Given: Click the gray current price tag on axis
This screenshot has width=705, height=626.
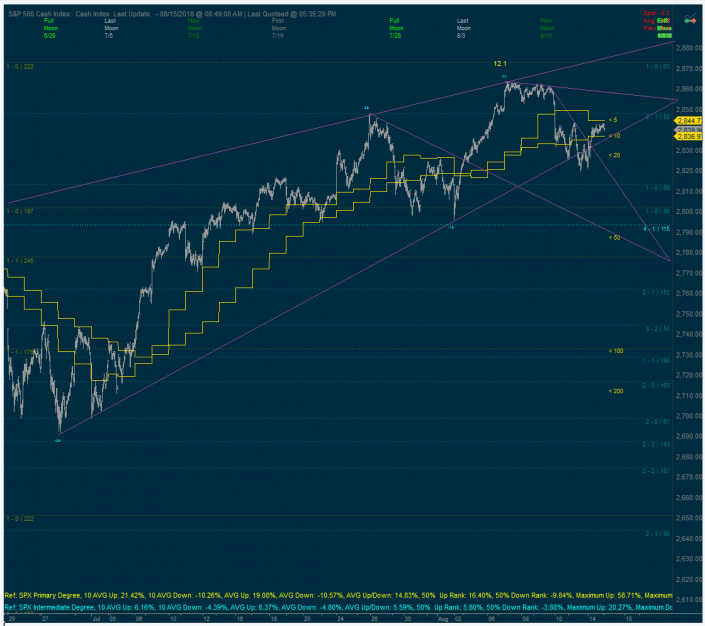Looking at the screenshot, I should point(689,130).
